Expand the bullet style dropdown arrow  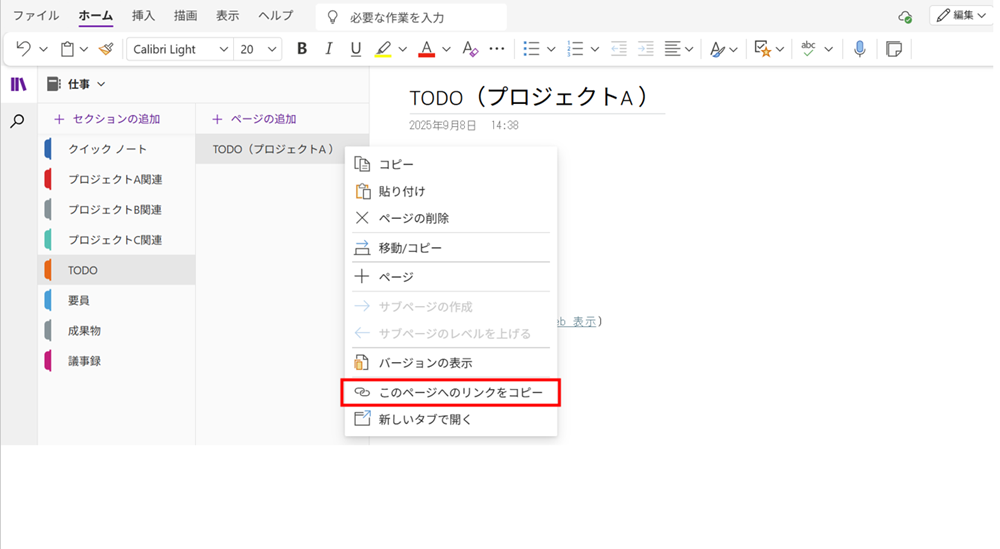(x=551, y=49)
